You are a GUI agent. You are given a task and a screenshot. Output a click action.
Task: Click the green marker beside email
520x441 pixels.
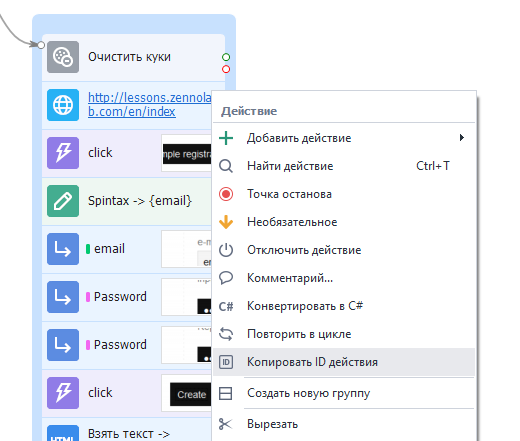click(88, 249)
